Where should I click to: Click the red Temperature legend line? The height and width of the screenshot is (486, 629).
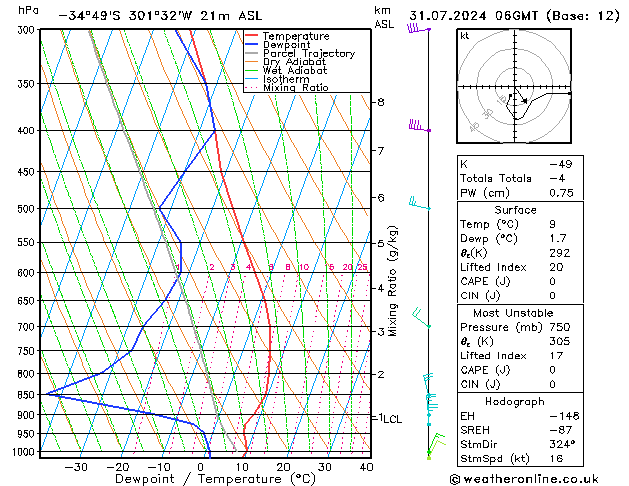coord(253,36)
